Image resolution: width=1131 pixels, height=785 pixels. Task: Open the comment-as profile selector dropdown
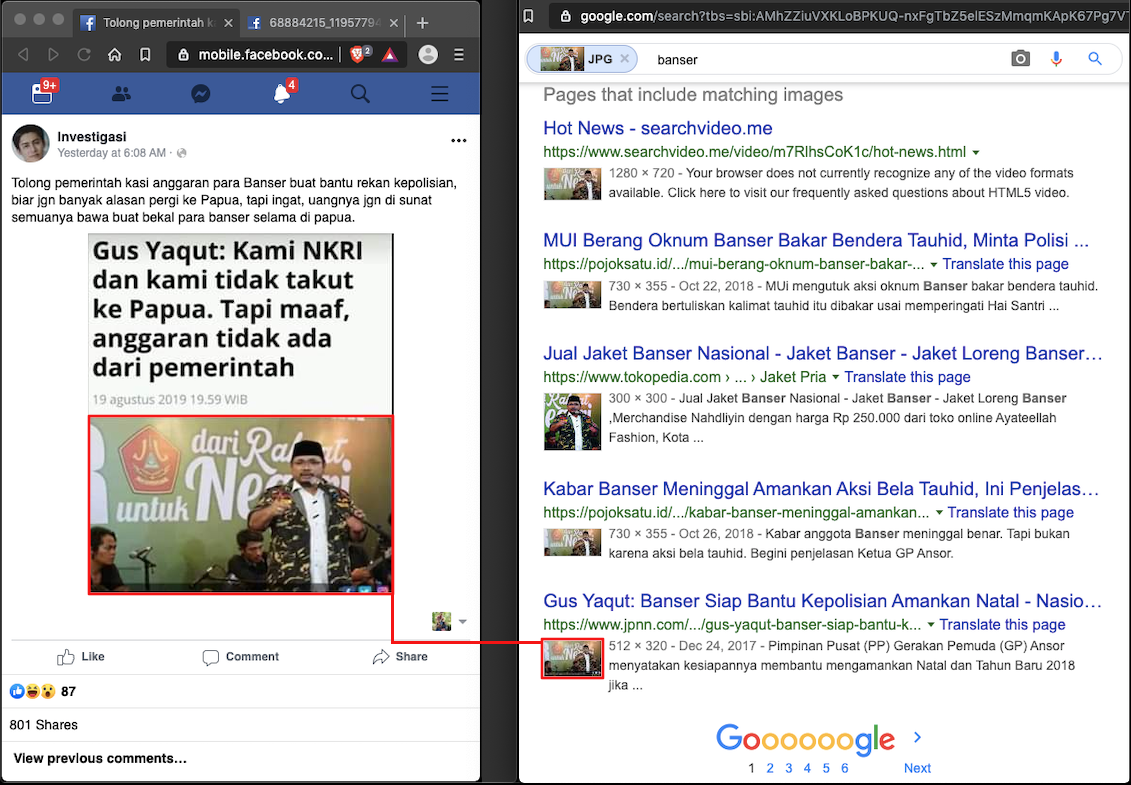(x=449, y=621)
